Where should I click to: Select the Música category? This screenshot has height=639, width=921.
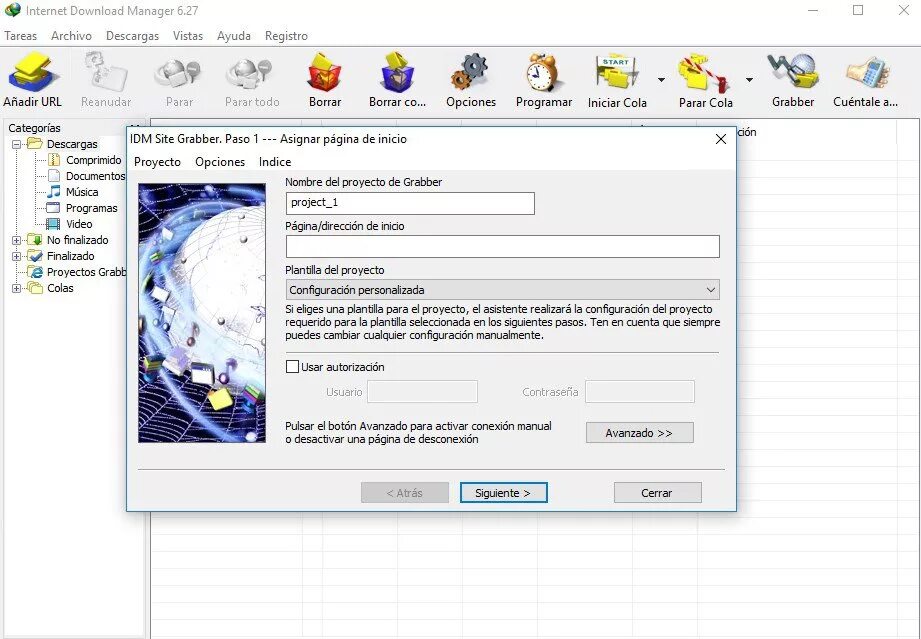pos(81,192)
